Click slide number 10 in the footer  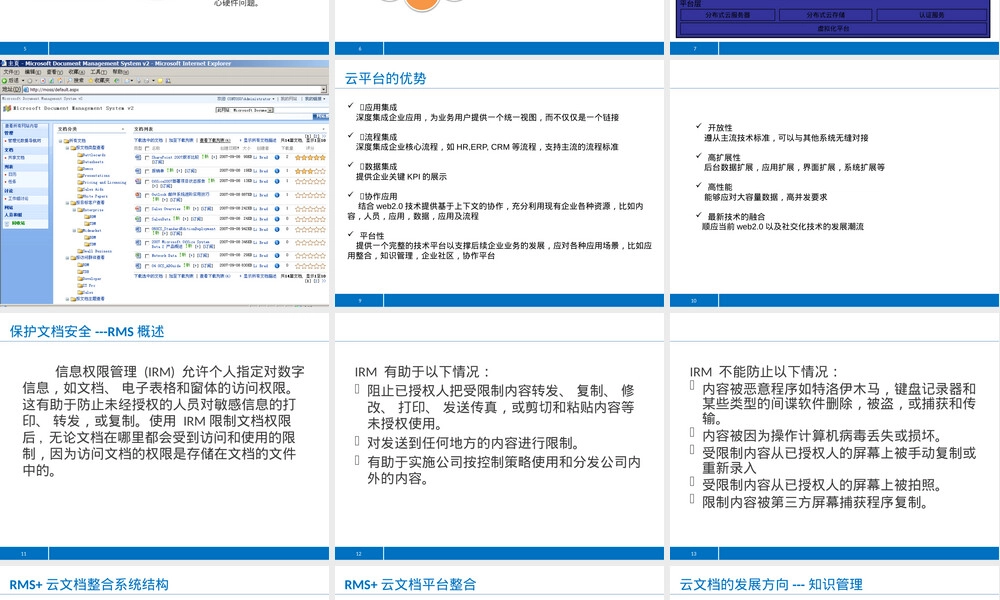pyautogui.click(x=694, y=301)
